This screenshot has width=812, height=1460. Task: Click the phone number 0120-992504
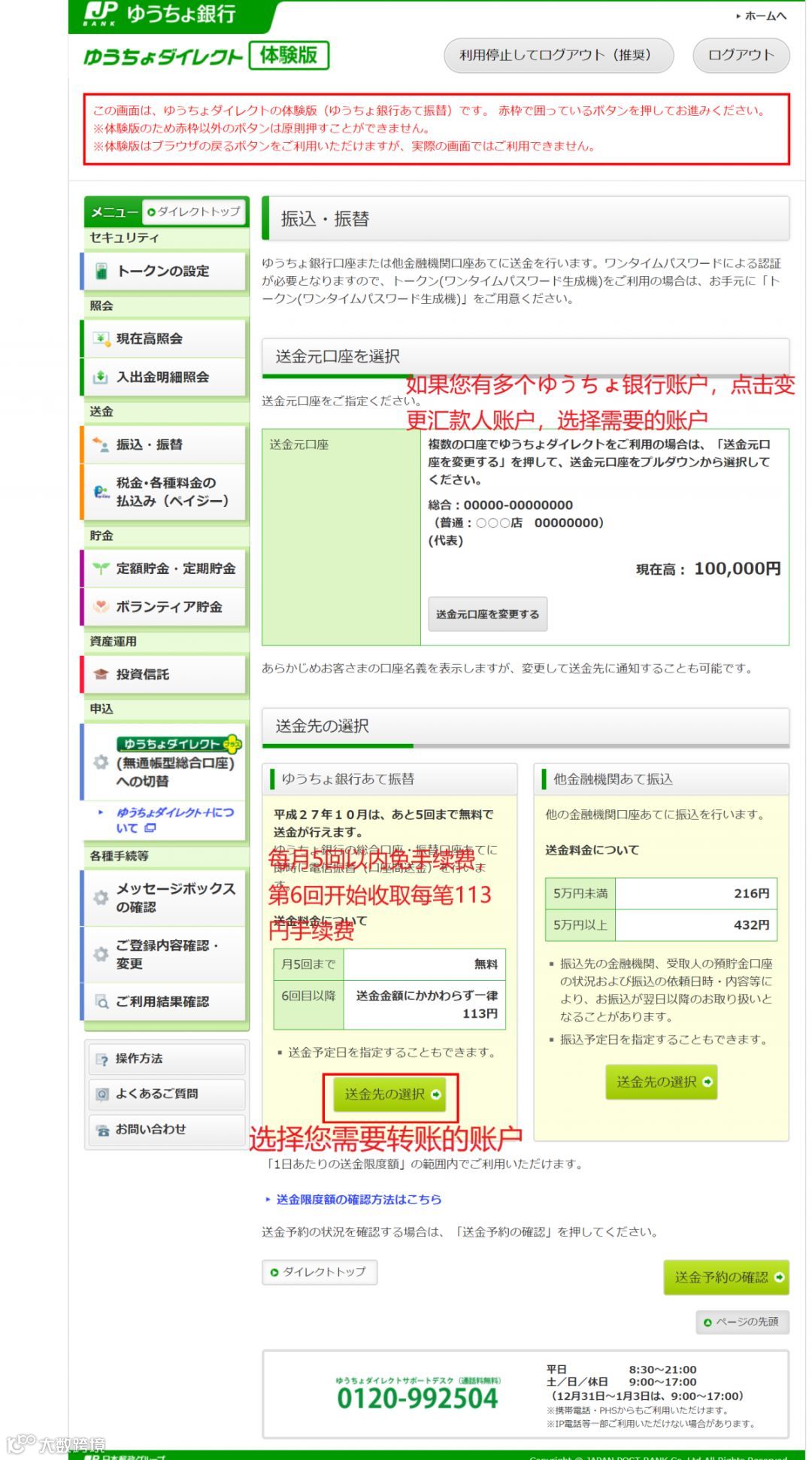[x=417, y=1398]
